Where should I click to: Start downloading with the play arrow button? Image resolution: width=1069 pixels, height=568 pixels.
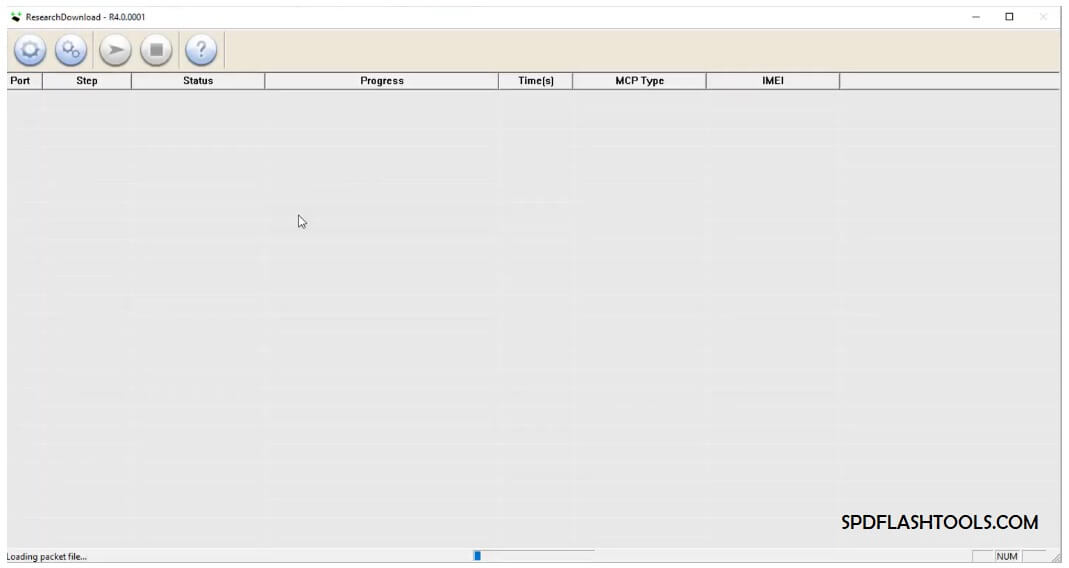coord(115,50)
